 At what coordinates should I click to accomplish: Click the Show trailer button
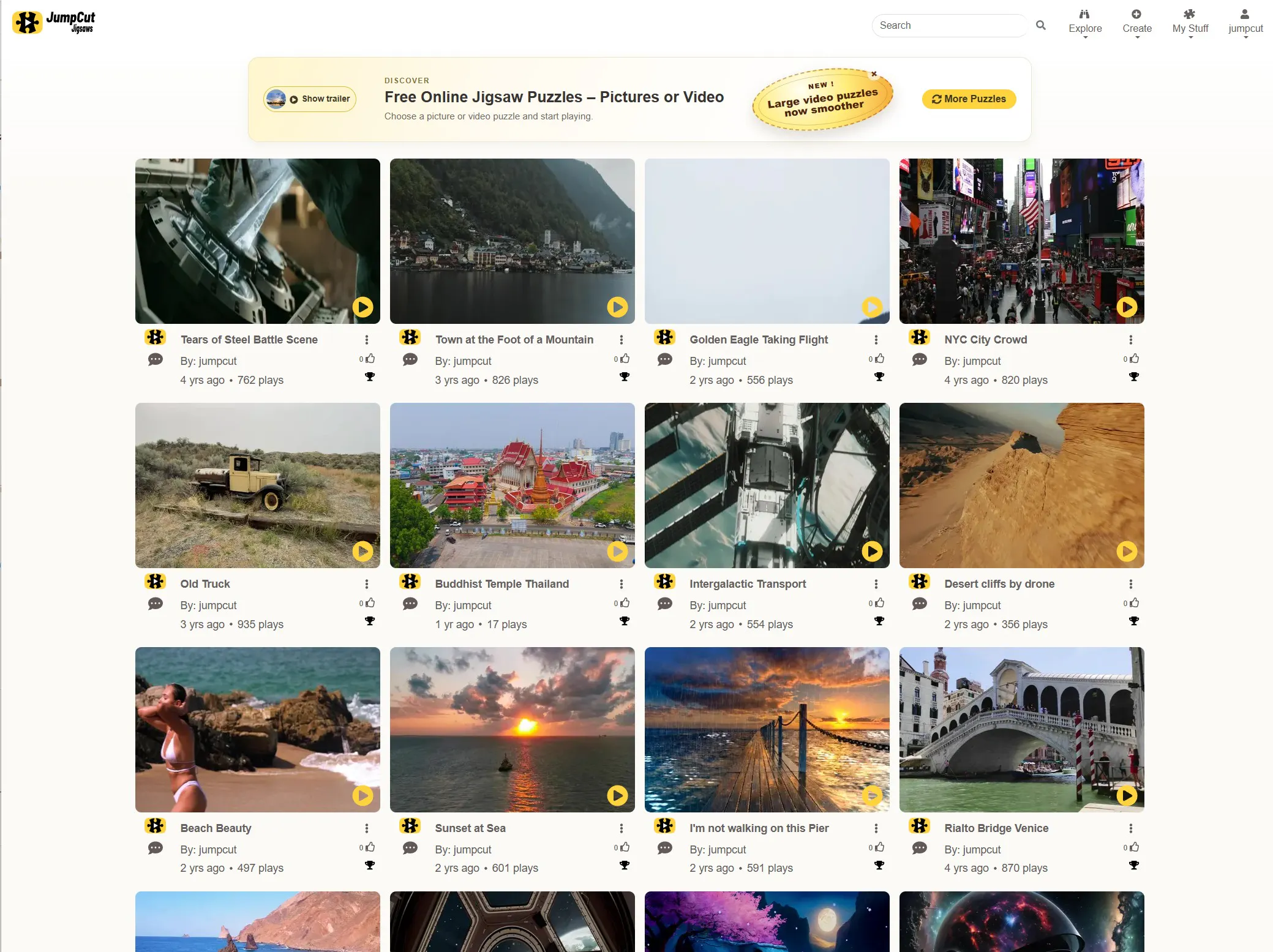[x=310, y=99]
